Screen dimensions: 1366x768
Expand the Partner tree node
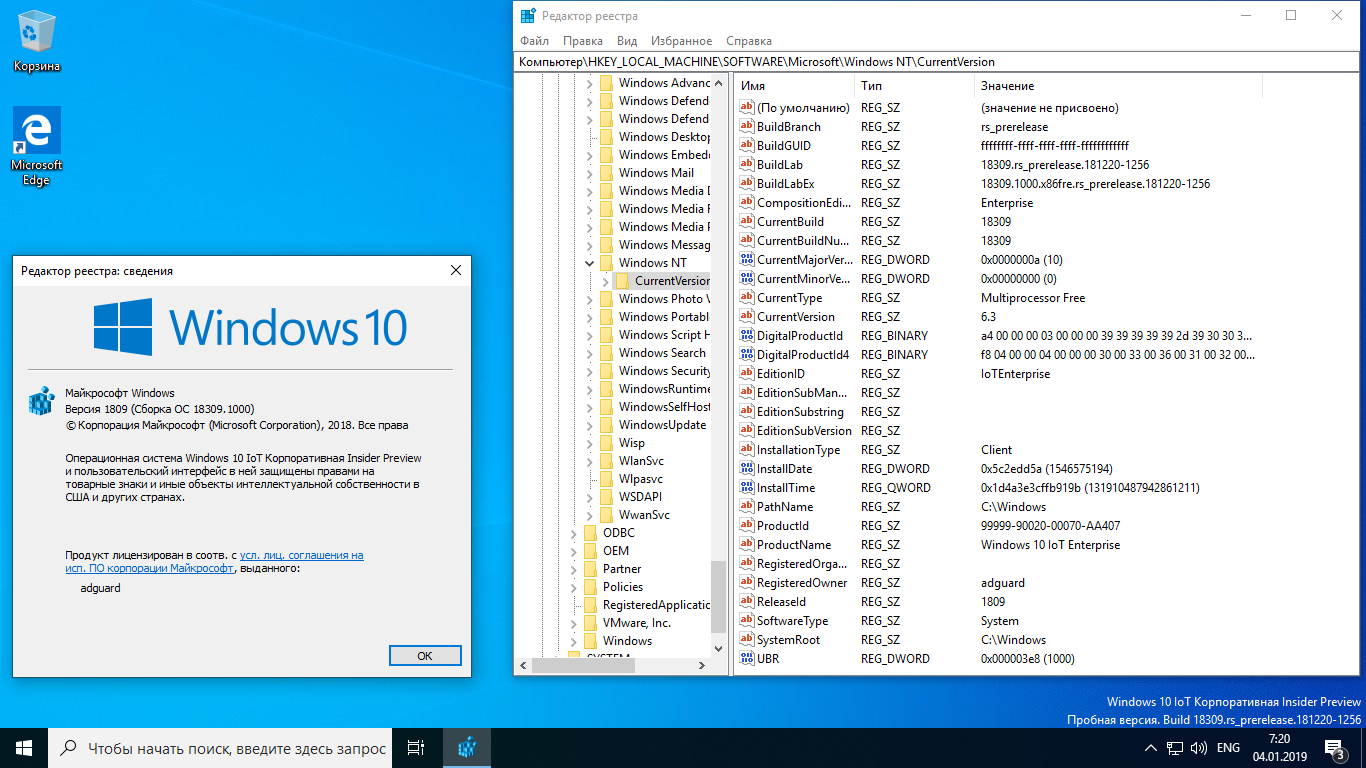point(573,569)
